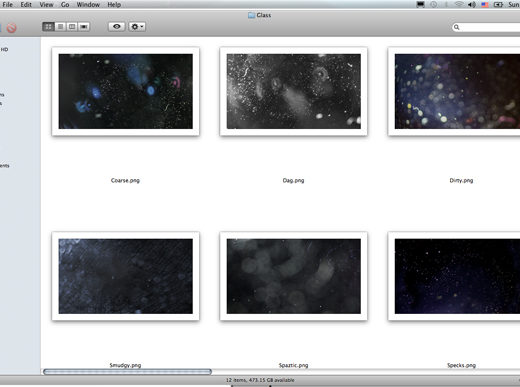
Task: Select the HD drive in sidebar
Action: click(x=4, y=49)
